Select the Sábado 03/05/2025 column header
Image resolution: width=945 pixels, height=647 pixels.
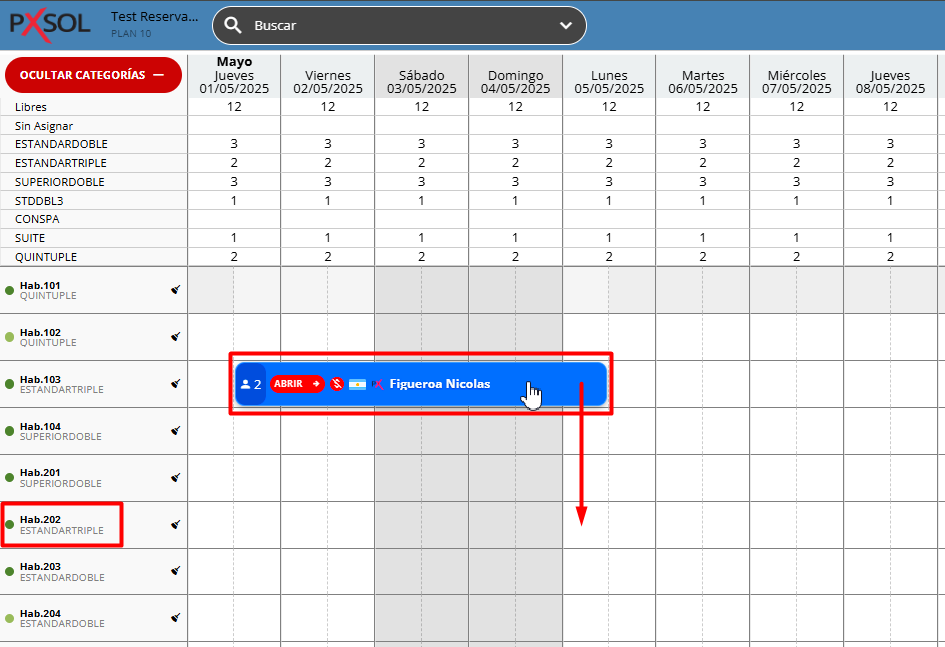[x=421, y=81]
